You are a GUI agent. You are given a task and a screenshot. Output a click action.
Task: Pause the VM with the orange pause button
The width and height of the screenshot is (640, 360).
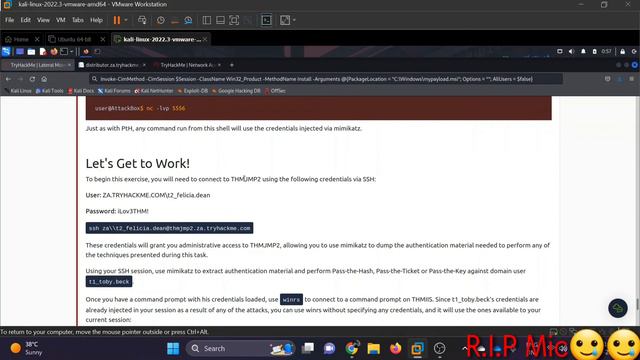(x=117, y=20)
